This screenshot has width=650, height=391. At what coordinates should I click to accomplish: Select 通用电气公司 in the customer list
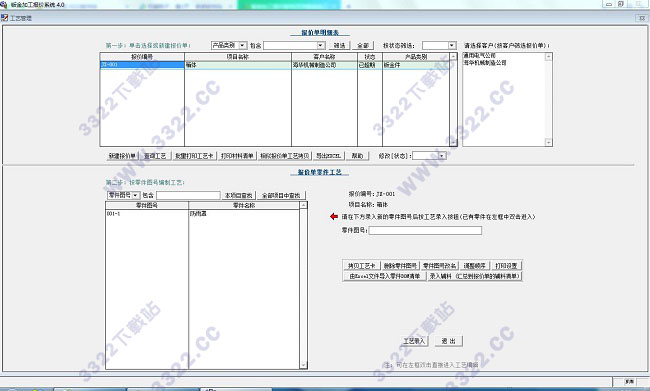click(479, 56)
